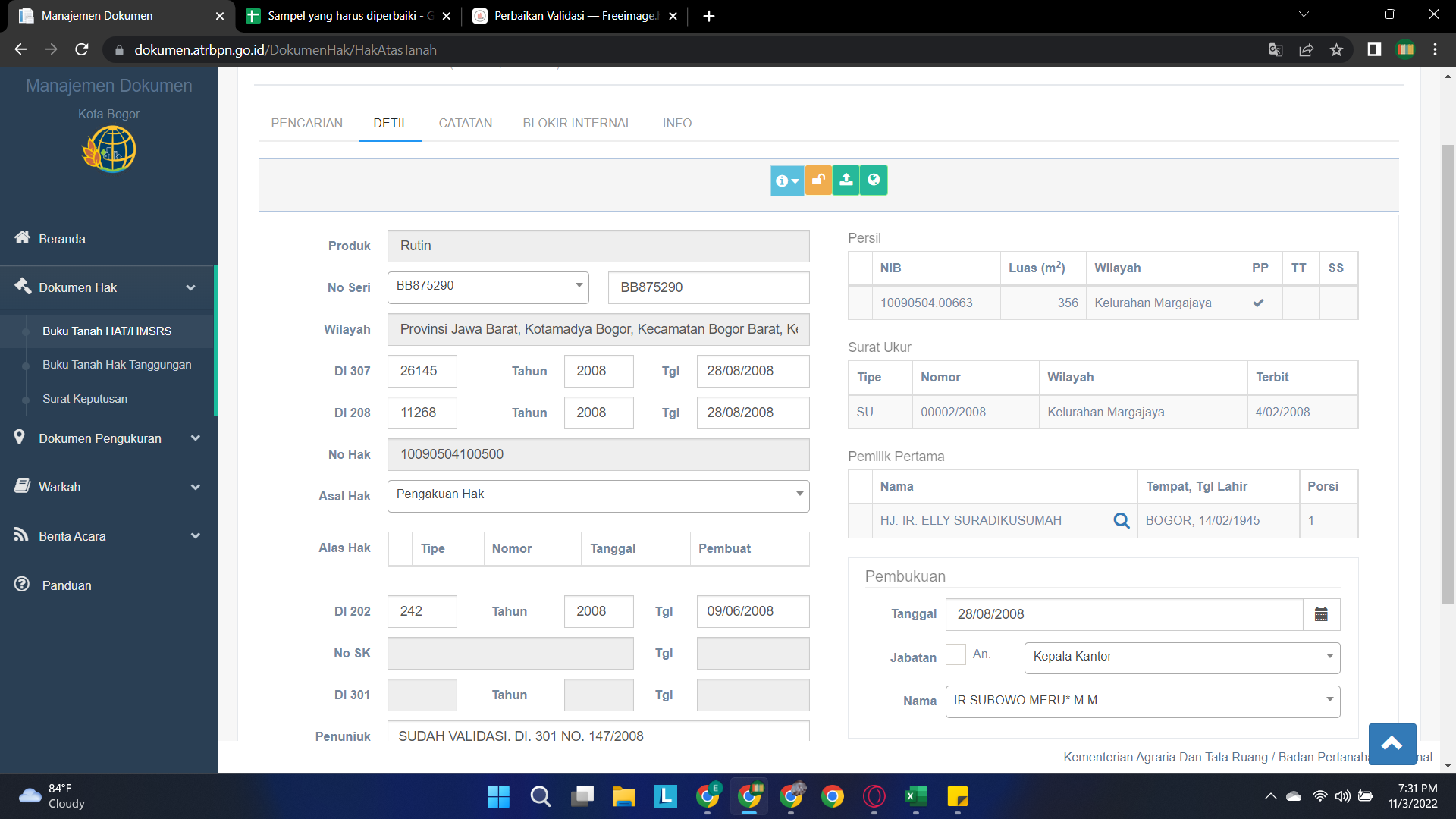Open Beranda home in sidebar
Screen dimensions: 1456x819
(62, 239)
